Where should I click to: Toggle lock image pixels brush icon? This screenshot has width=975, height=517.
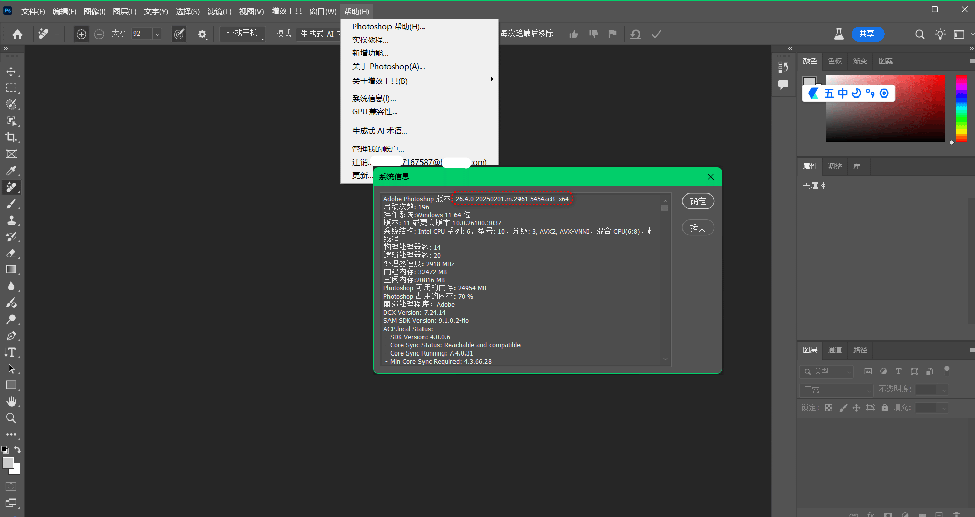pyautogui.click(x=843, y=408)
